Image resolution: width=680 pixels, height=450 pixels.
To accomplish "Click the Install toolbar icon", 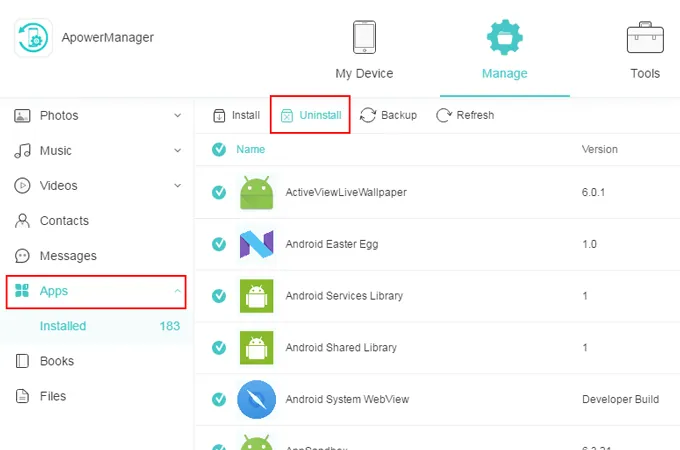I will (x=219, y=116).
